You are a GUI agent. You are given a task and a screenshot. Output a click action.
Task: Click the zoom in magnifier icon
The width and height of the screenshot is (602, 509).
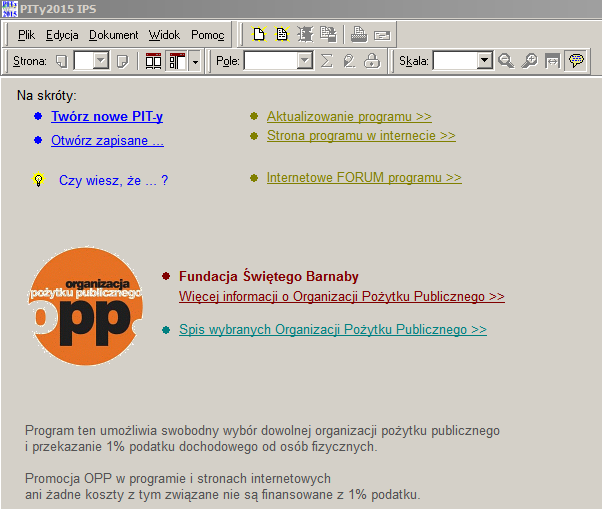(529, 61)
